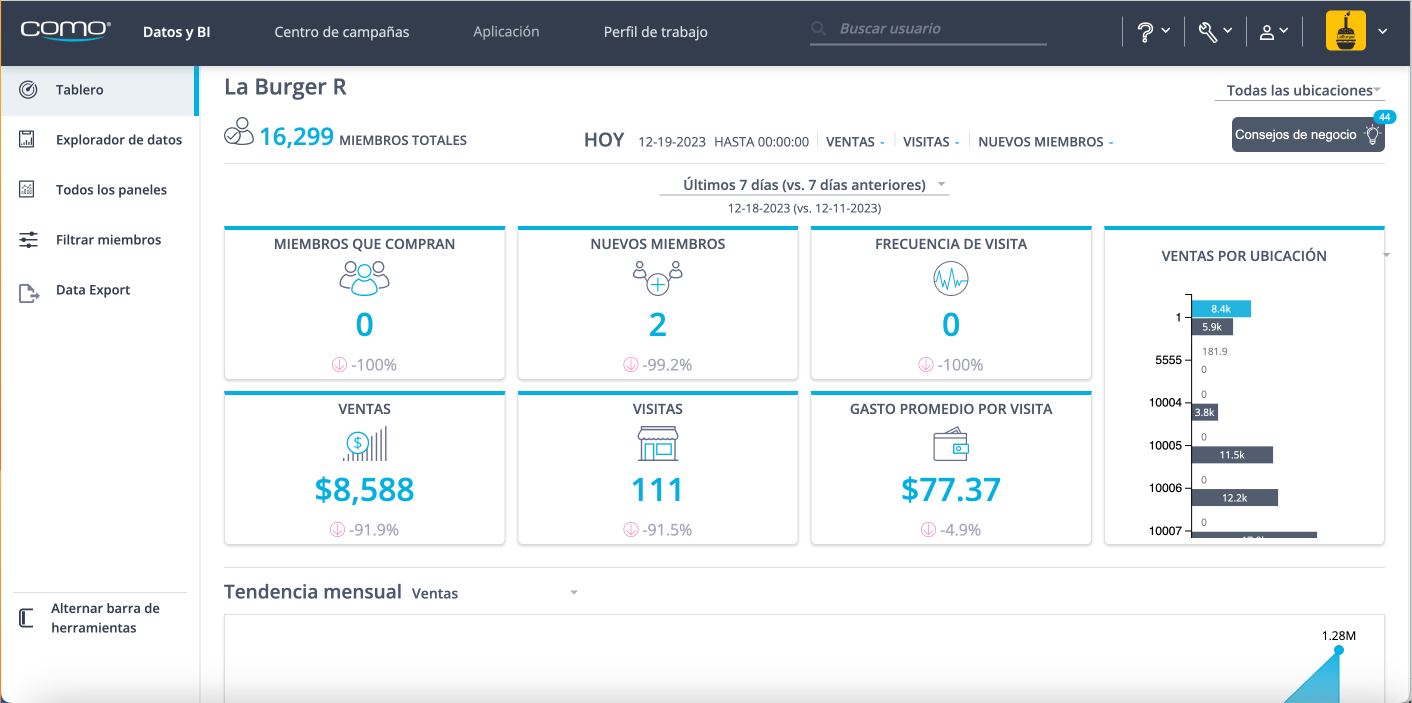This screenshot has height=703, width=1412.
Task: Click the 12.2k bar for location 10006
Action: 1234,498
